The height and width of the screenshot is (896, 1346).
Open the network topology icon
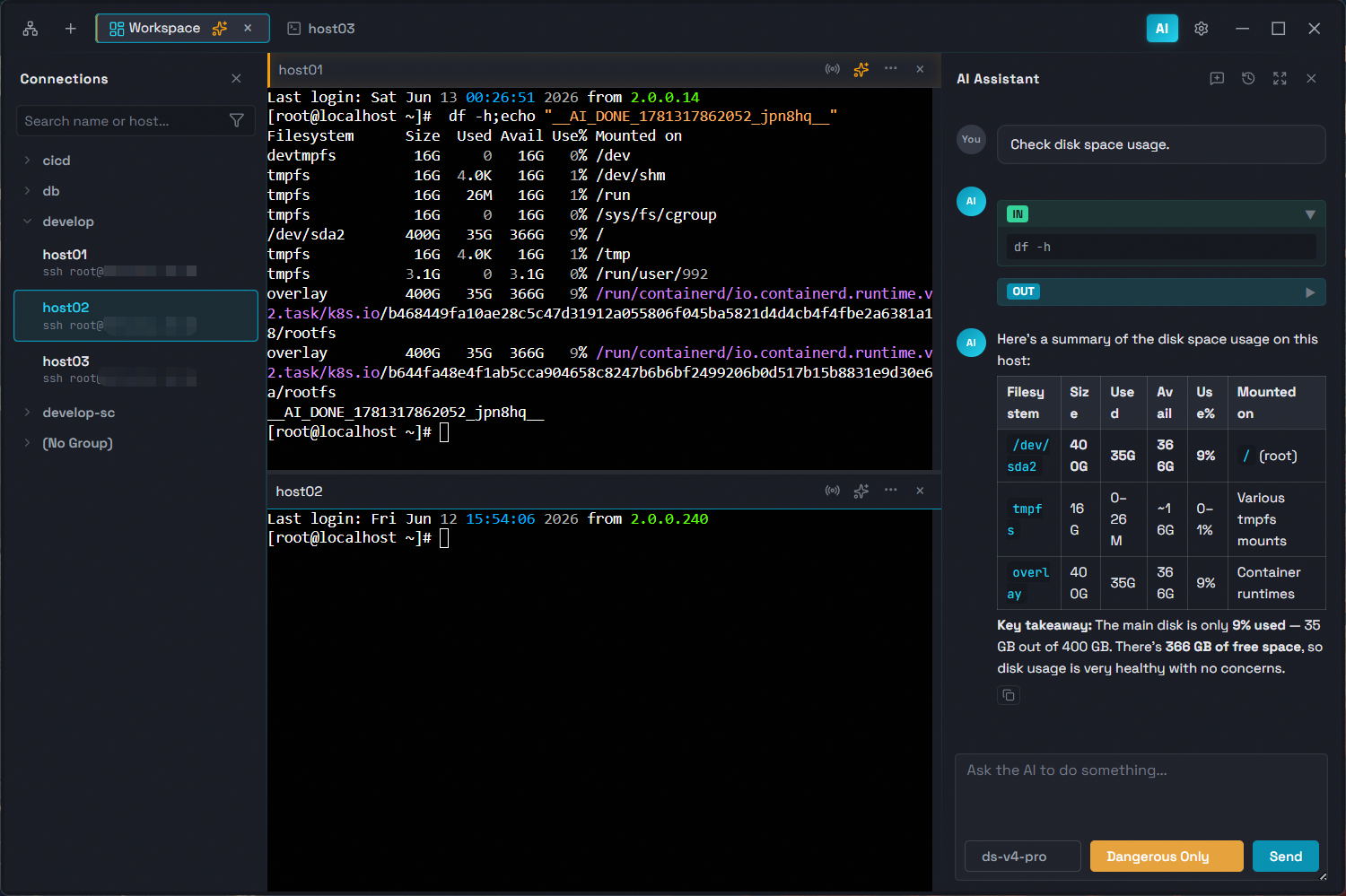tap(31, 29)
